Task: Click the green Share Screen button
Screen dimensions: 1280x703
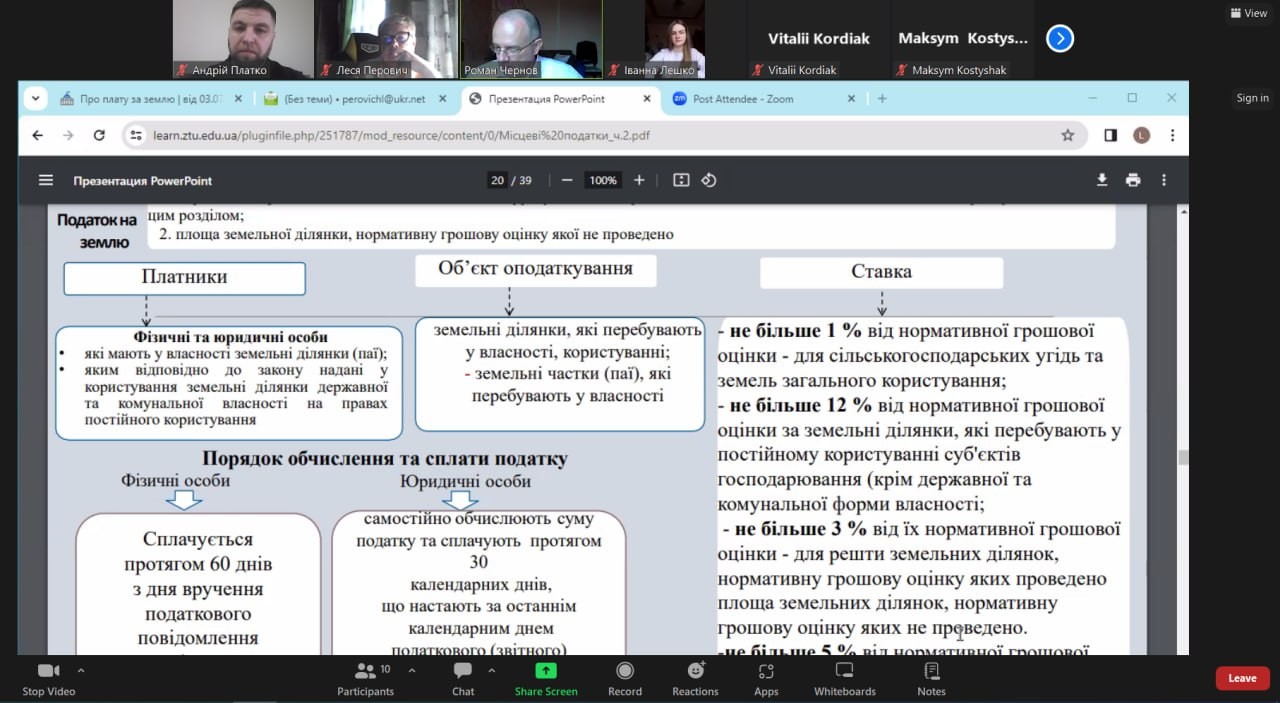Action: point(545,677)
